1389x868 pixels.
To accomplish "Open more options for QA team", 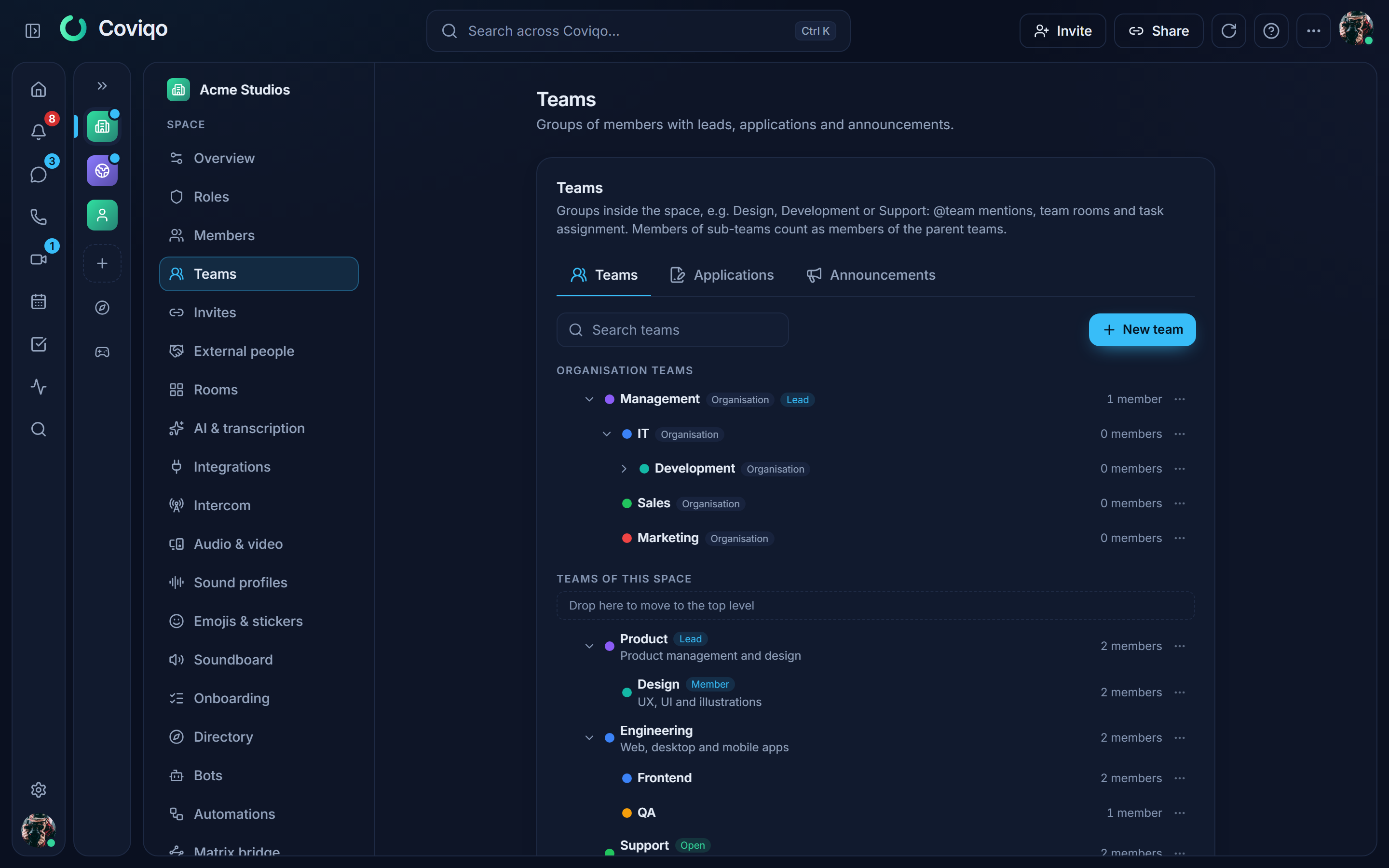I will pos(1180,813).
